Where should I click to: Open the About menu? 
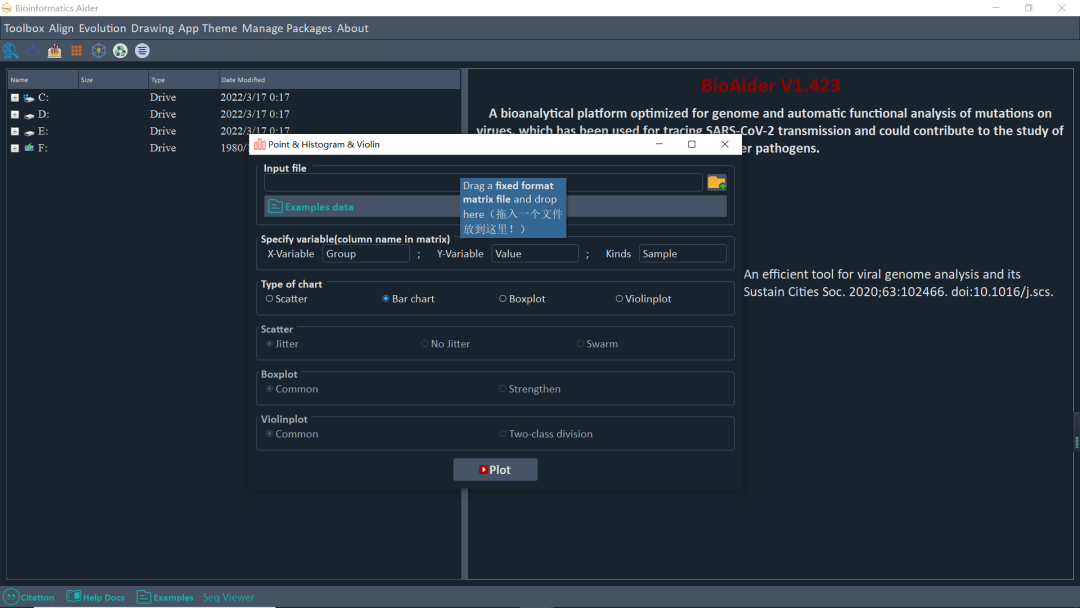tap(353, 28)
